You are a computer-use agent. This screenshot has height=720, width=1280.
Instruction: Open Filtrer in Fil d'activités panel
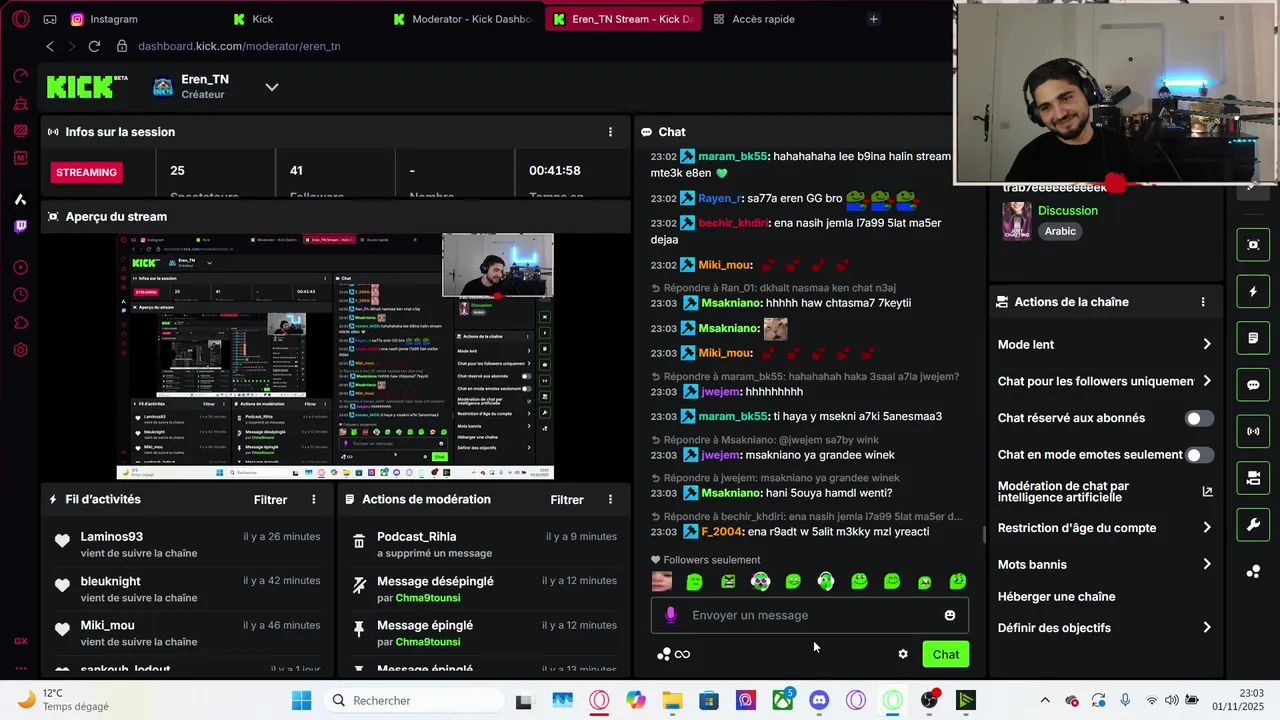point(270,500)
